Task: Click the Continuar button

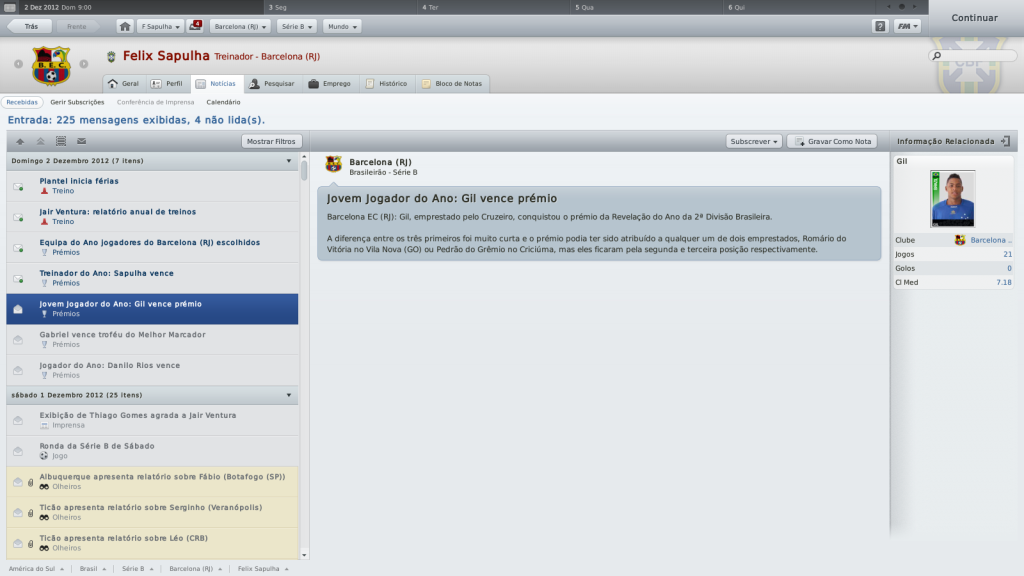Action: pos(974,18)
